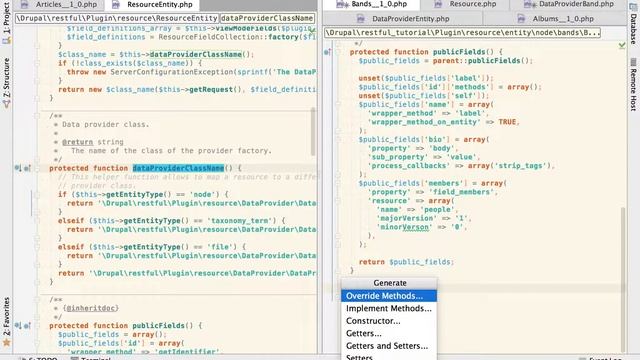Click ServerConfigurationException in left editor
The width and height of the screenshot is (640, 360).
click(173, 72)
